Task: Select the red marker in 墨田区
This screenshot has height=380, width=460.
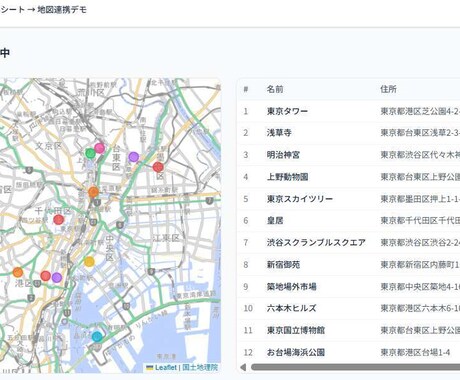Action: 158,167
